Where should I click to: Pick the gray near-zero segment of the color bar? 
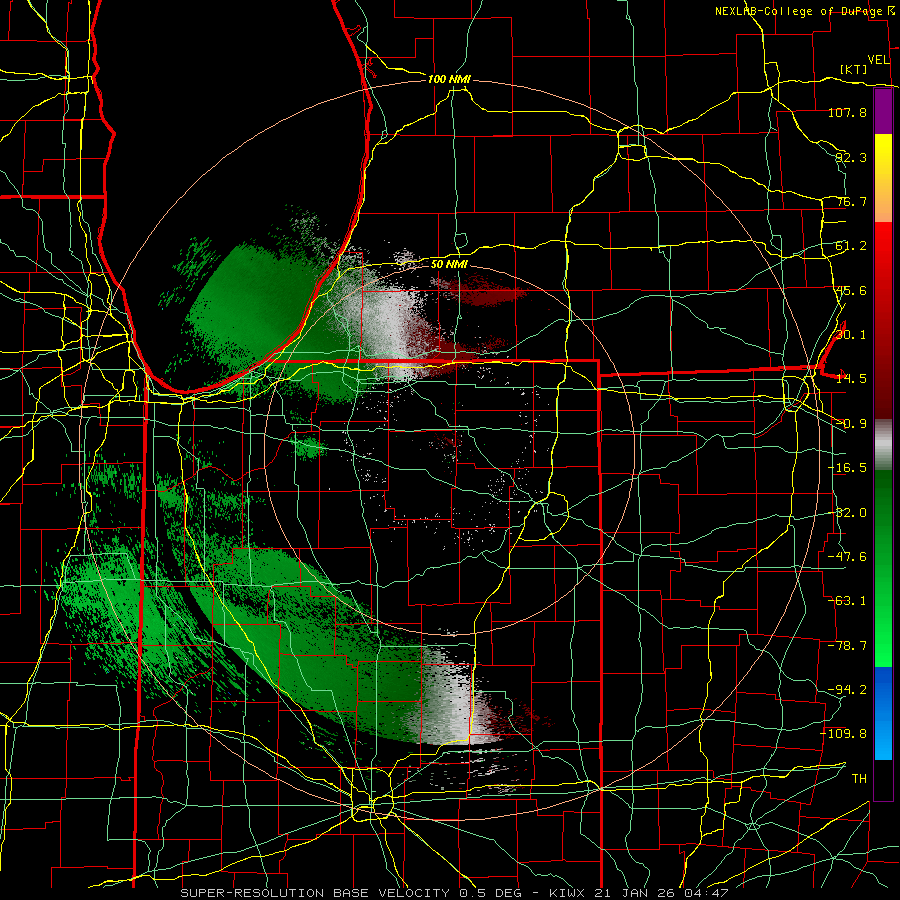[883, 445]
